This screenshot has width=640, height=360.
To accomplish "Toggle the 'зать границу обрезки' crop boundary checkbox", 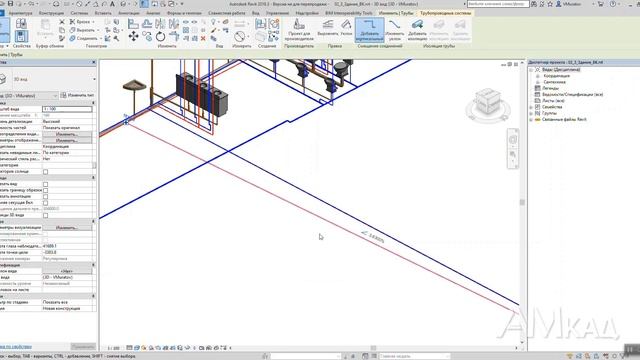I will [45, 191].
